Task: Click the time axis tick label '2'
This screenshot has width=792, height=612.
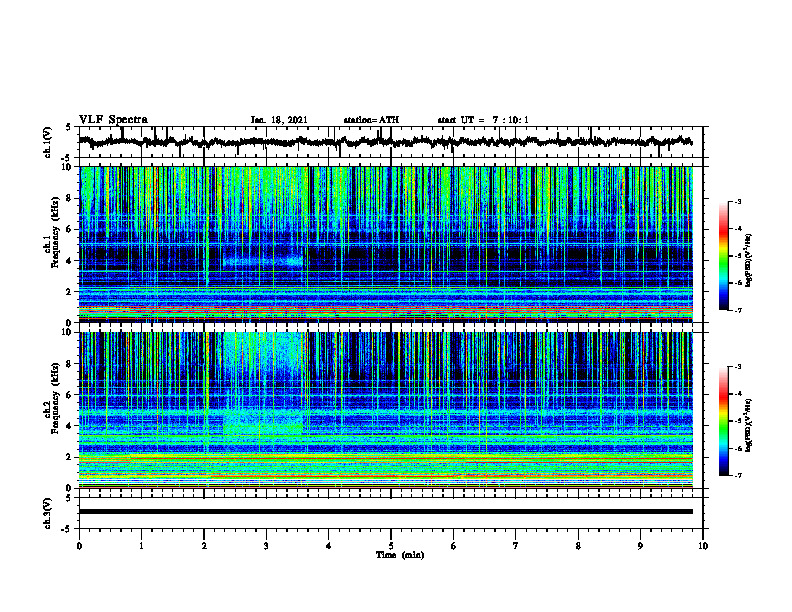Action: click(204, 546)
